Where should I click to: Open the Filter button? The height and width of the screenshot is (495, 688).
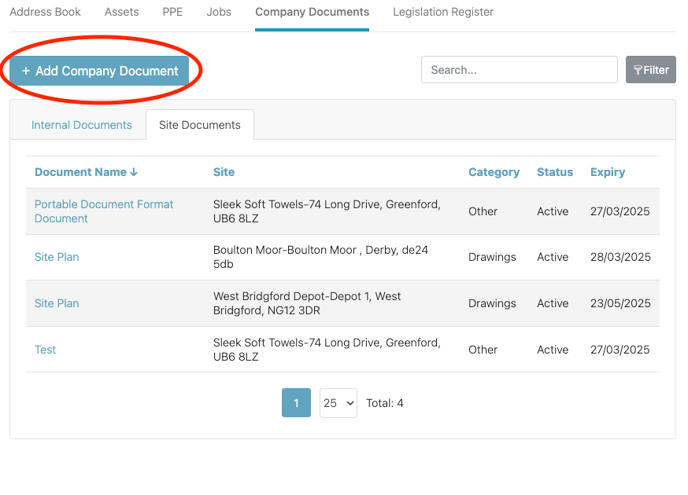point(651,70)
